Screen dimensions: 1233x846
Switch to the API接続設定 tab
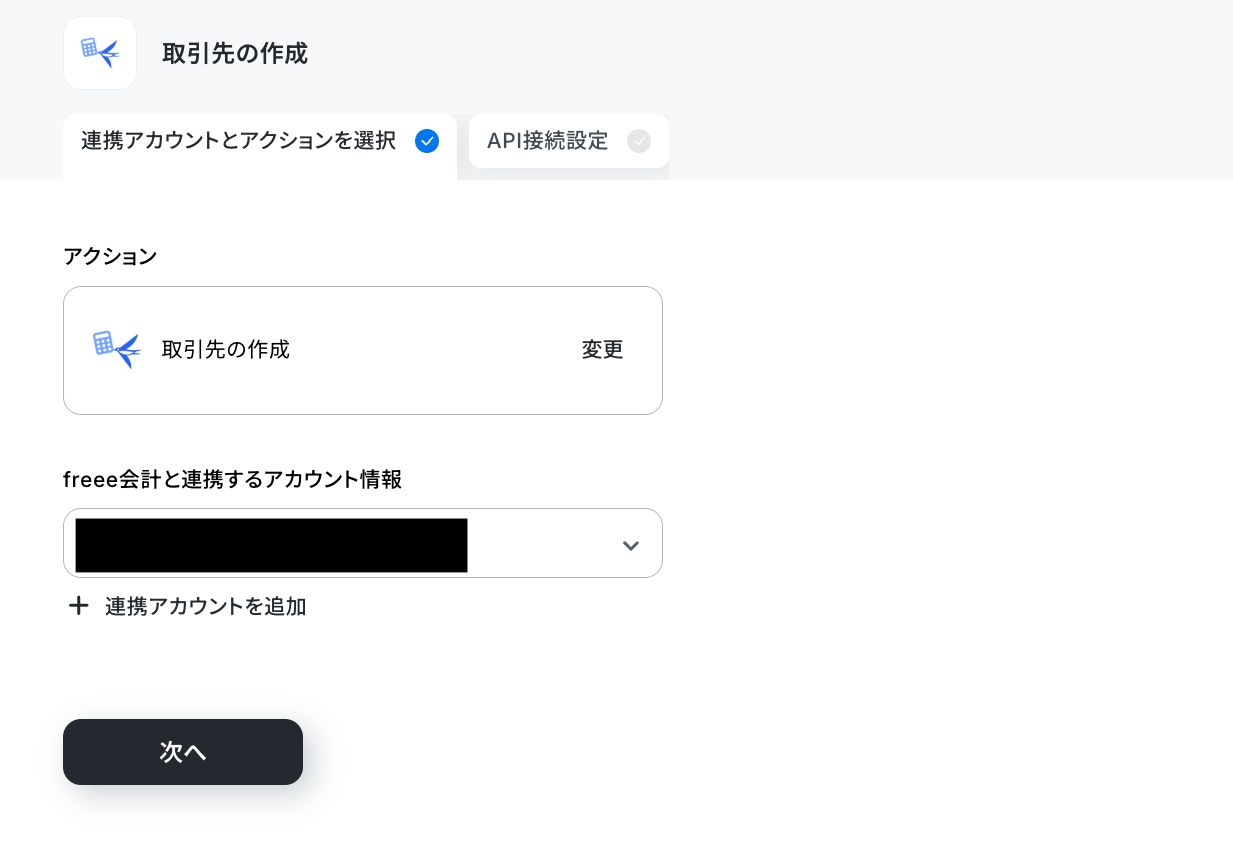[x=569, y=141]
